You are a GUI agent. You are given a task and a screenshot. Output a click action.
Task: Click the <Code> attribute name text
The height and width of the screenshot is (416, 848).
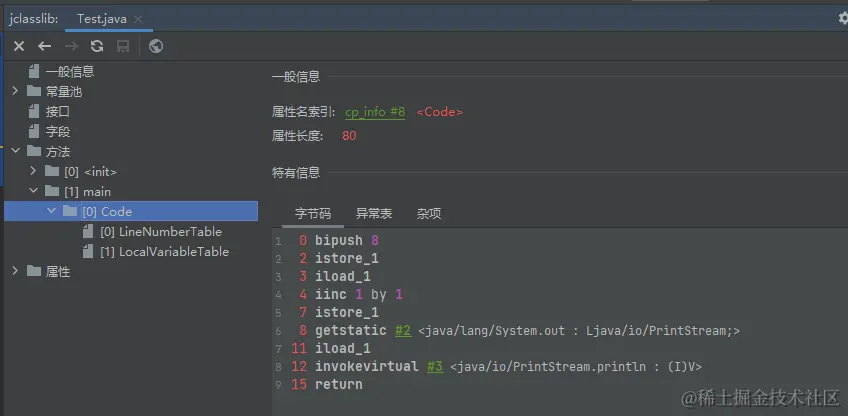[440, 112]
